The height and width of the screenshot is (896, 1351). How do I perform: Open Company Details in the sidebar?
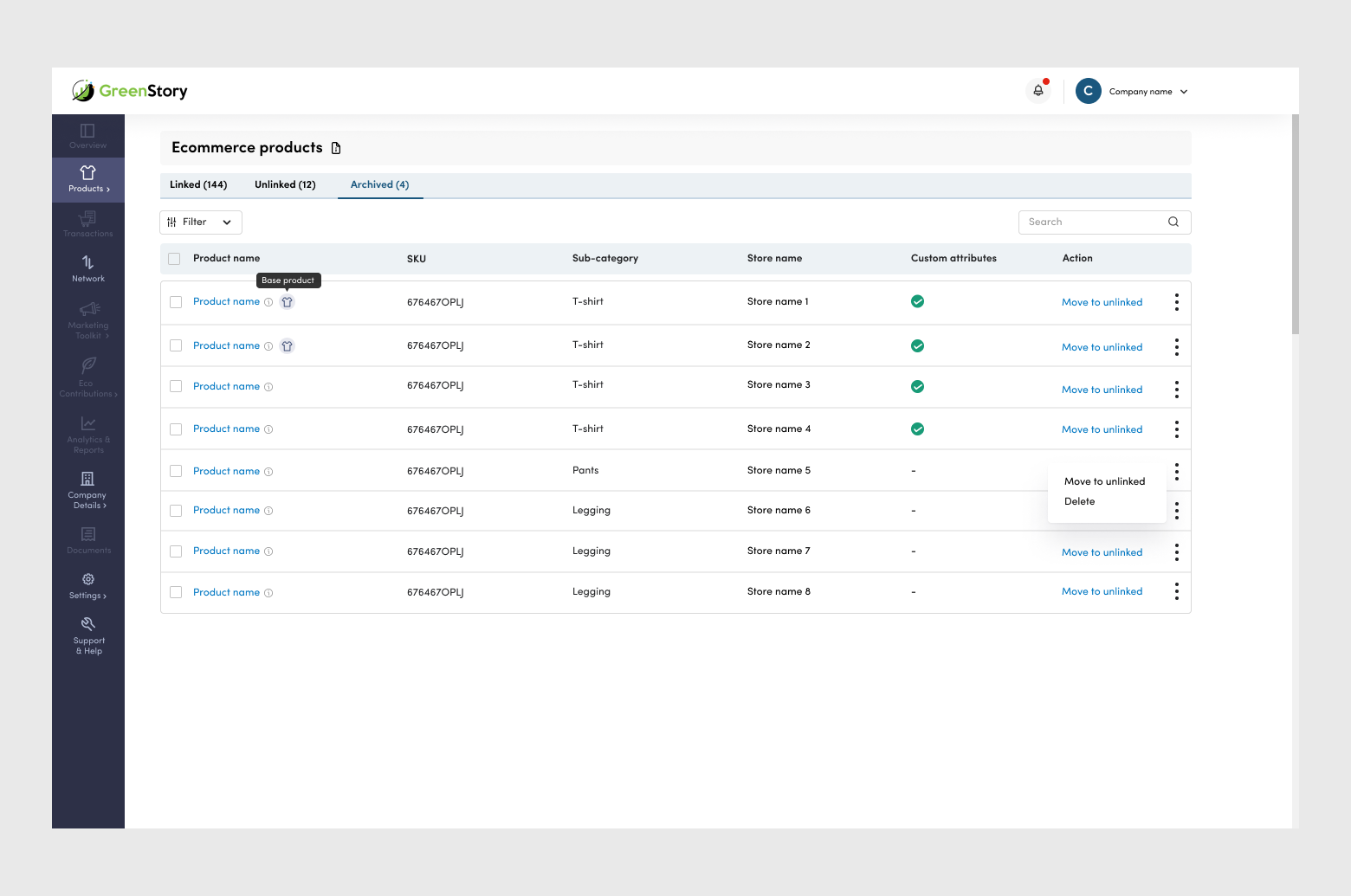[87, 490]
